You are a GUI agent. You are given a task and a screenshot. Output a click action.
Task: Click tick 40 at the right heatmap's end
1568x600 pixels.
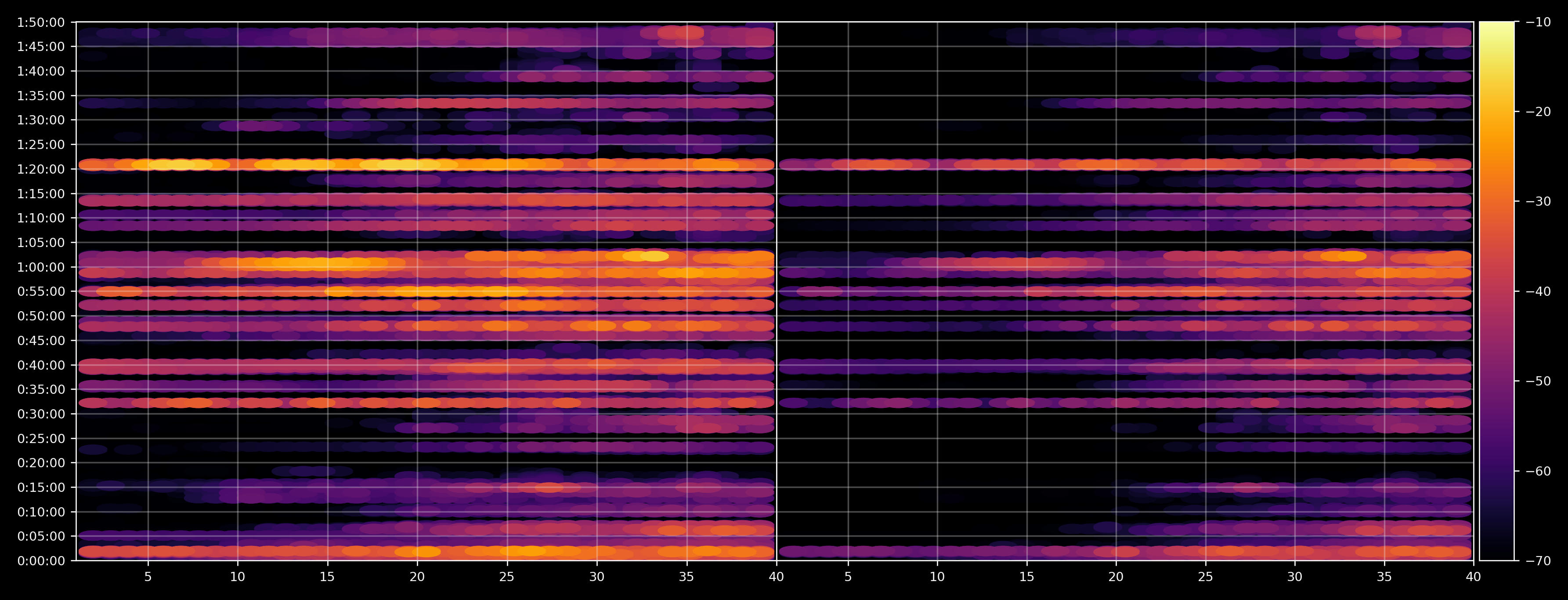click(1474, 576)
